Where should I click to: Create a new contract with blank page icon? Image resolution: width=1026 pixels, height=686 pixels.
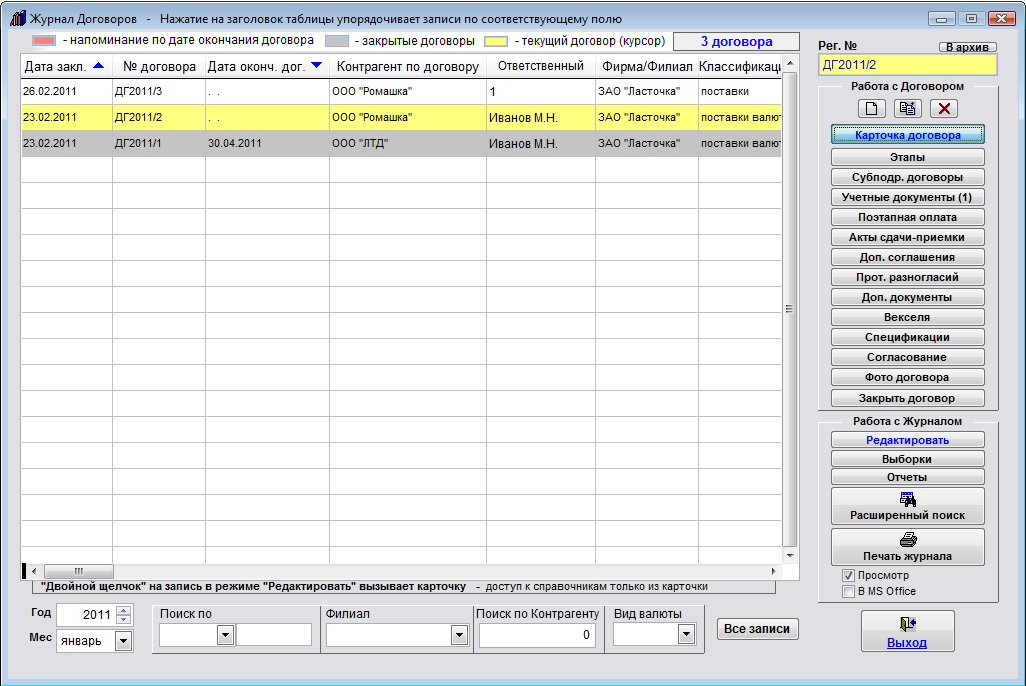[872, 109]
